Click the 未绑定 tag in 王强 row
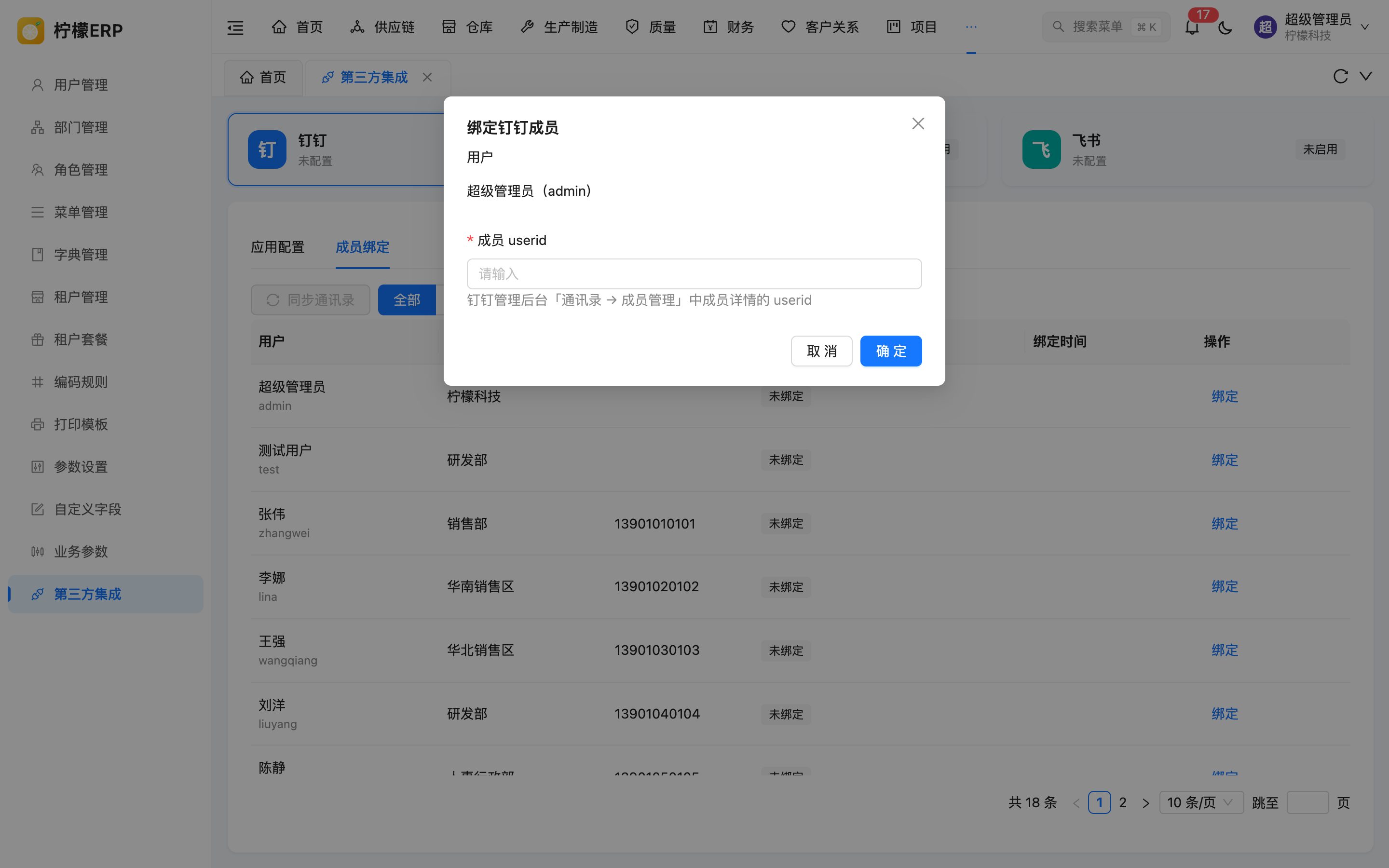 tap(786, 651)
